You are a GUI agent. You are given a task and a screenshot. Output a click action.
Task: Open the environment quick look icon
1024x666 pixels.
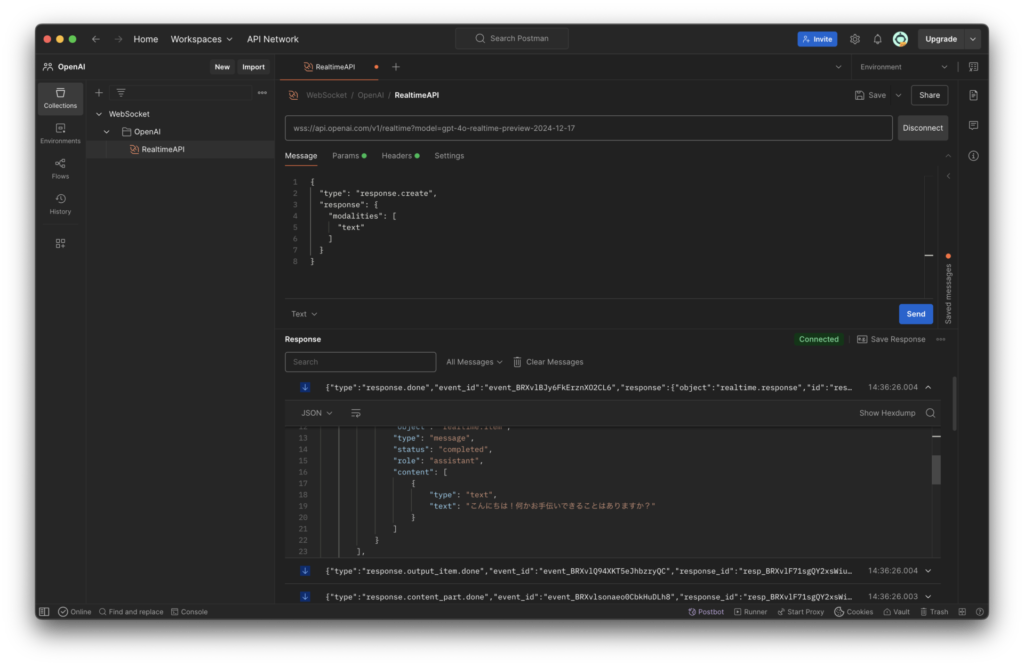[973, 67]
